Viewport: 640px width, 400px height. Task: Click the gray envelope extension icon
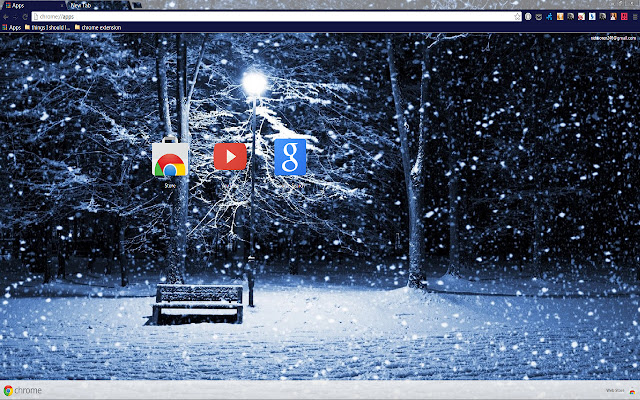(x=539, y=17)
